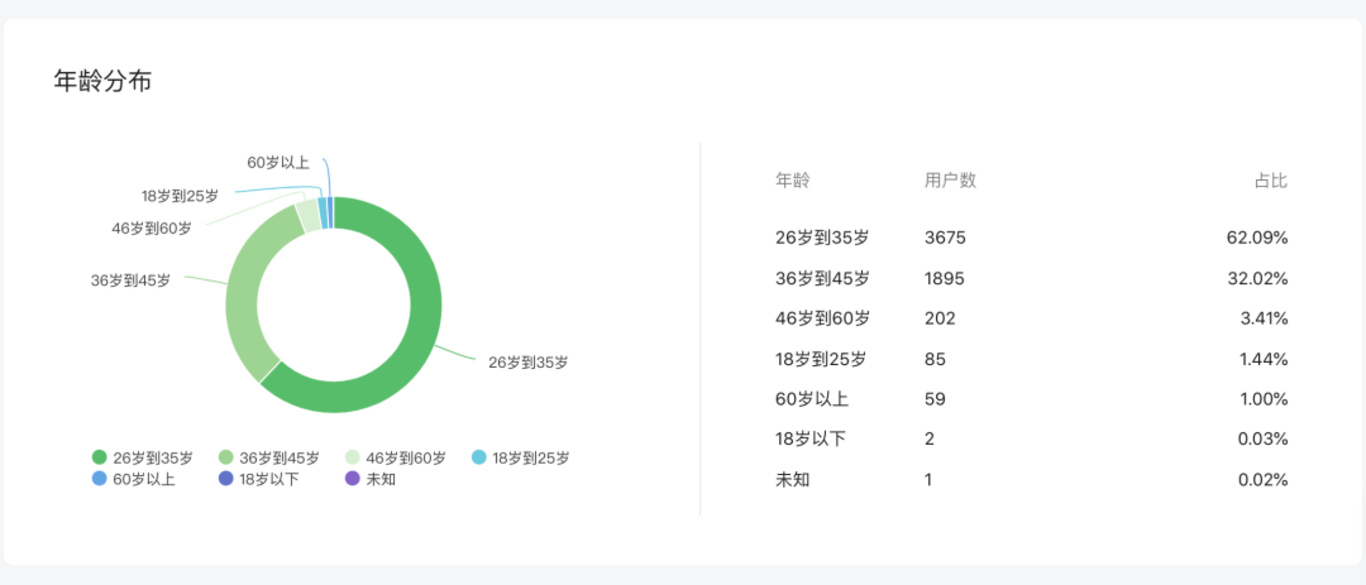Toggle the 26岁到35岁 legend dot
The height and width of the screenshot is (585, 1366).
99,458
